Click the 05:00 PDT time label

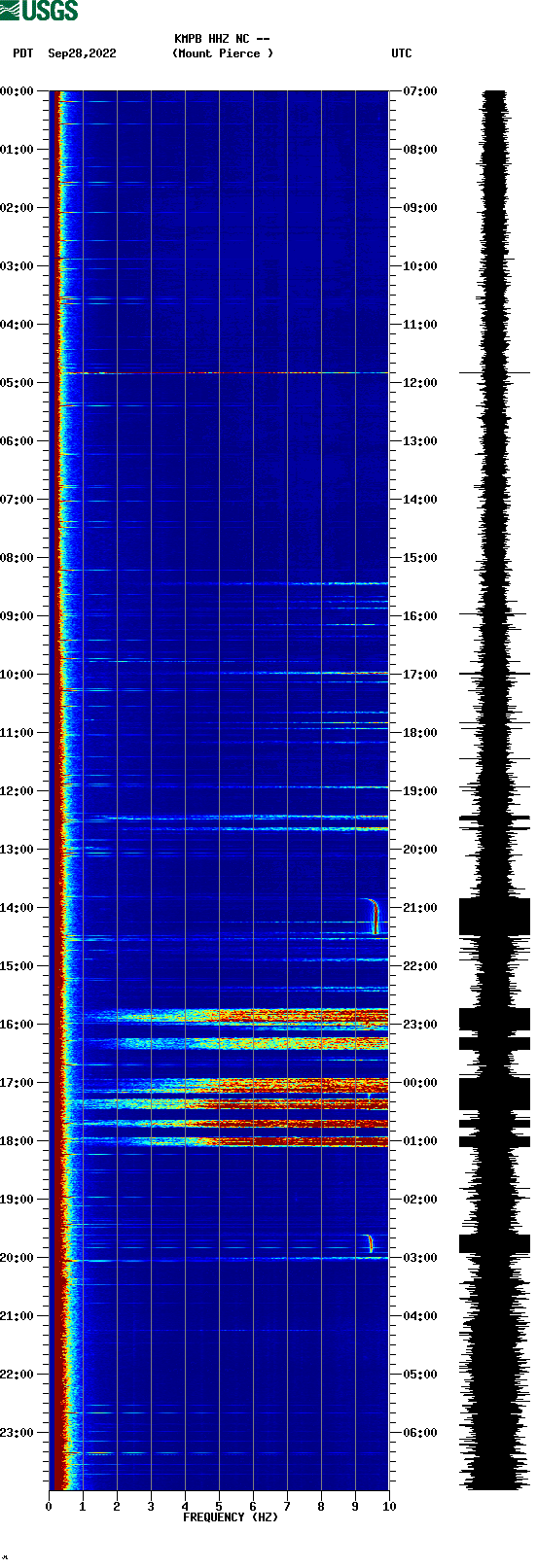point(17,383)
